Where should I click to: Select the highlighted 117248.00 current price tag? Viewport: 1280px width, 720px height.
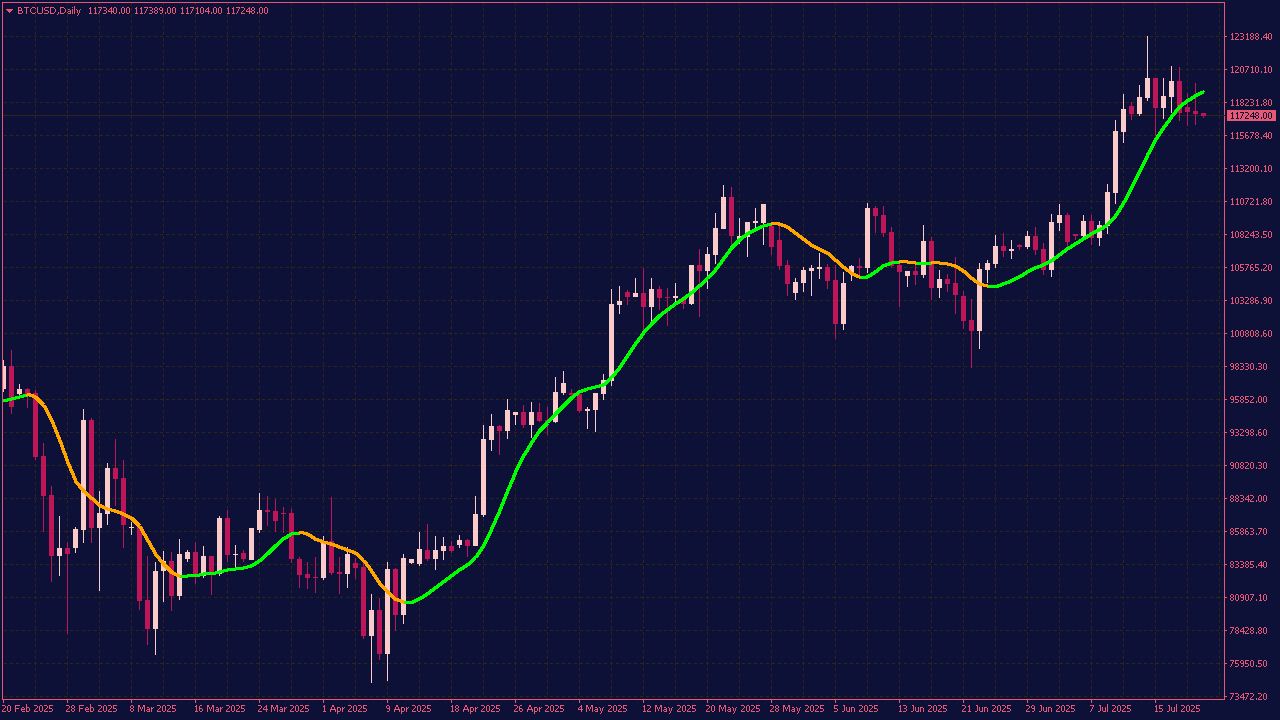tap(1251, 116)
